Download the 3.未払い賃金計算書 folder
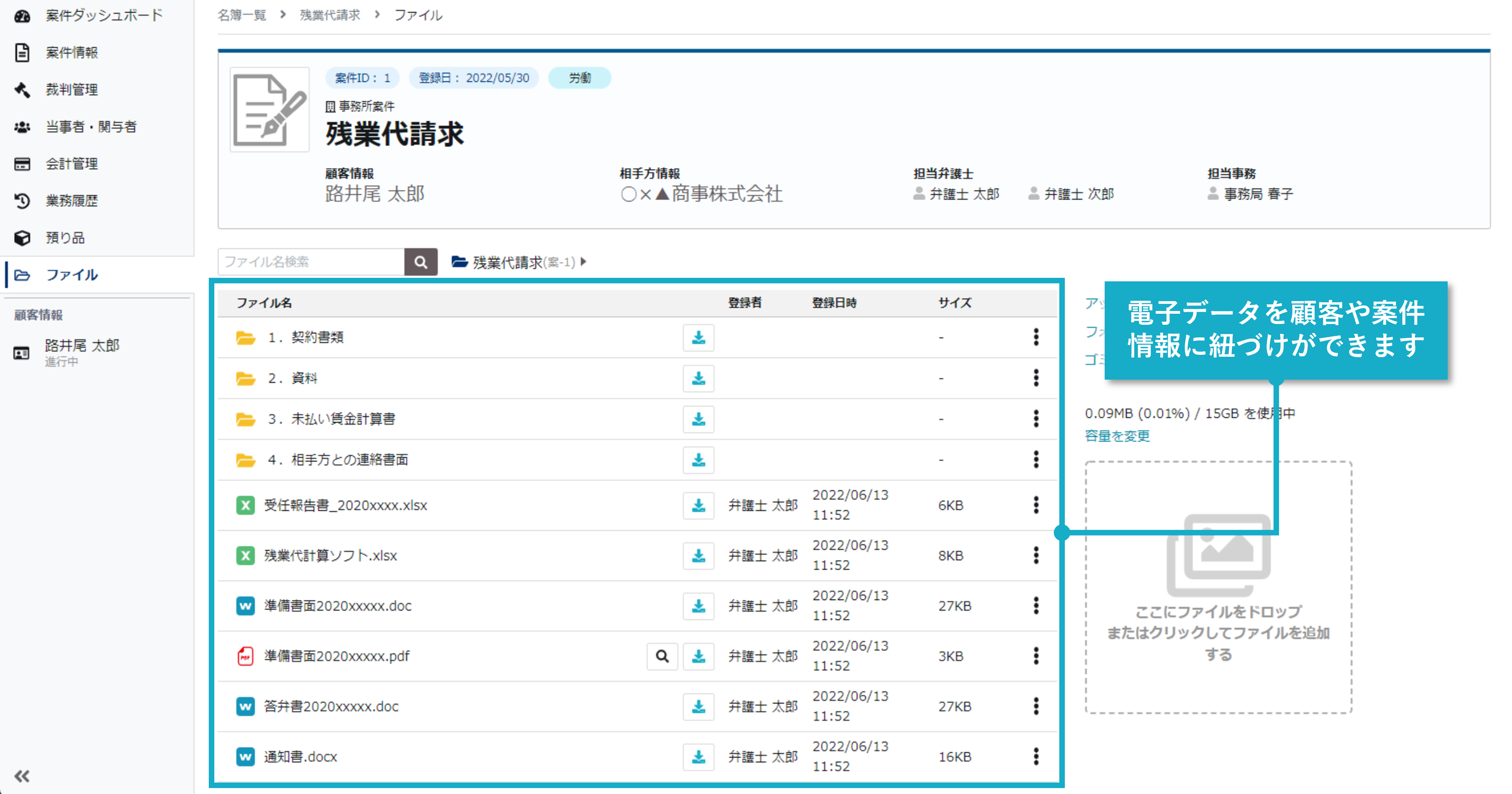The width and height of the screenshot is (1512, 794). [x=699, y=419]
